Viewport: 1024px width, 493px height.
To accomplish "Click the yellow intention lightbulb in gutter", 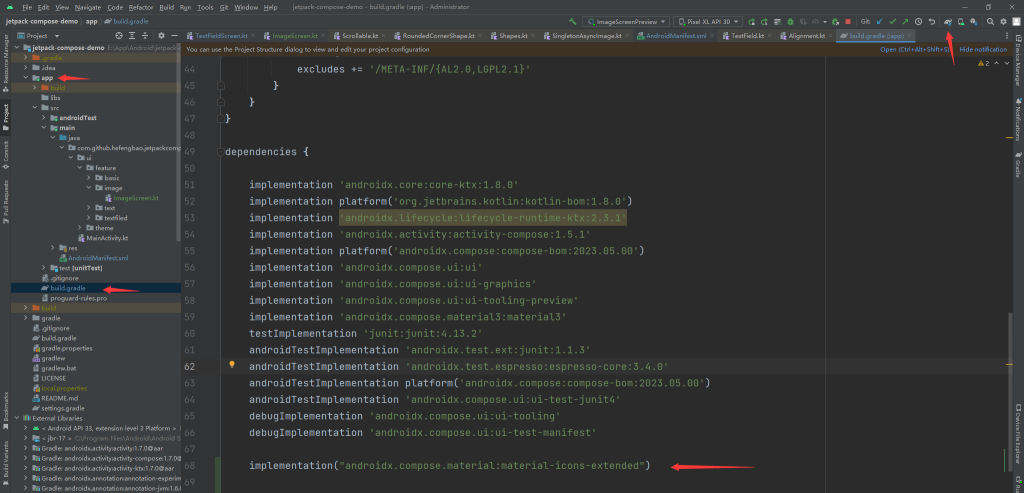I will coord(232,366).
